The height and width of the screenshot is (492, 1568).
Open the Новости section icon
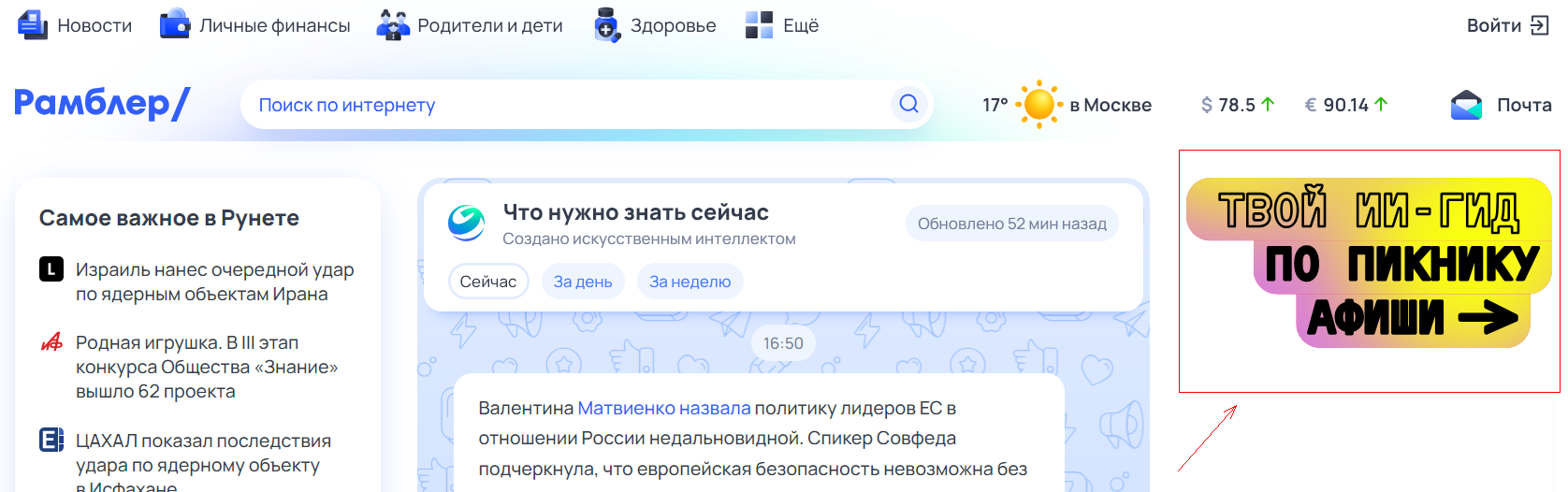(x=33, y=25)
